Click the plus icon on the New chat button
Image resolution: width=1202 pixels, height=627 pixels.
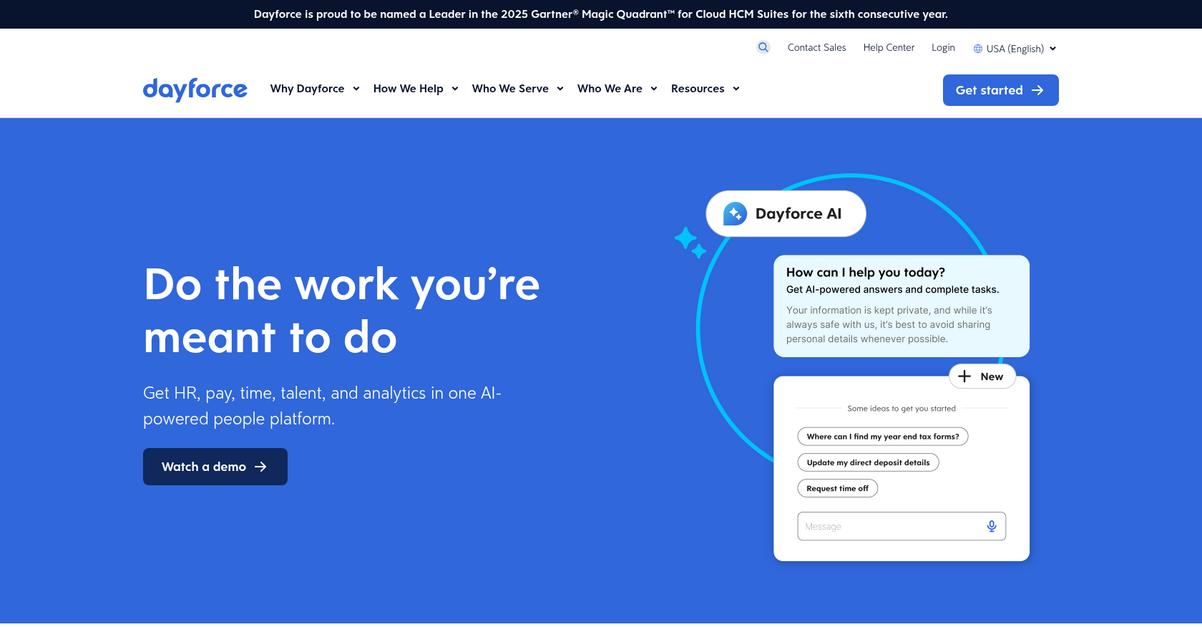(x=964, y=376)
